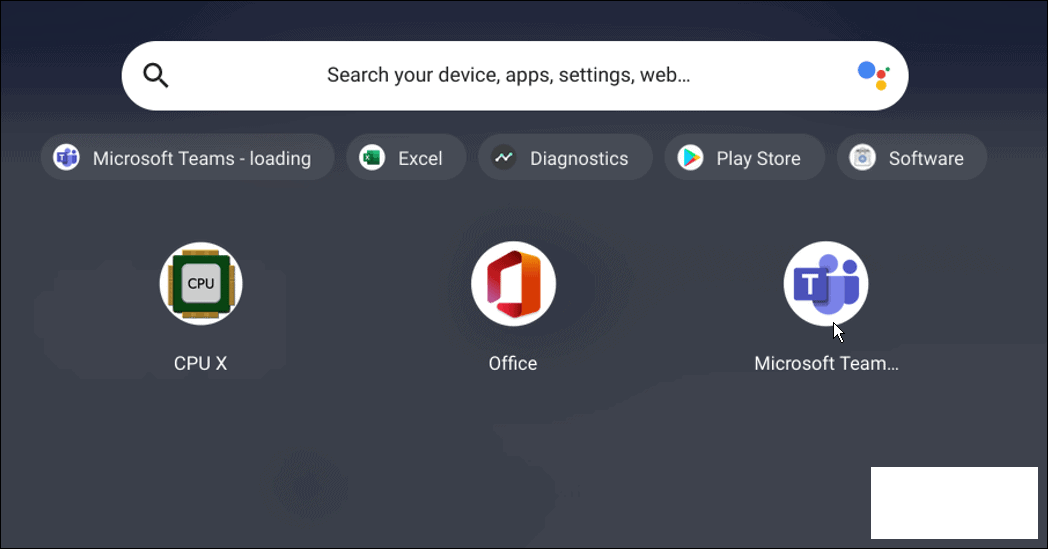Click the Microsoft Team... app label
This screenshot has width=1048, height=549.
(x=826, y=363)
